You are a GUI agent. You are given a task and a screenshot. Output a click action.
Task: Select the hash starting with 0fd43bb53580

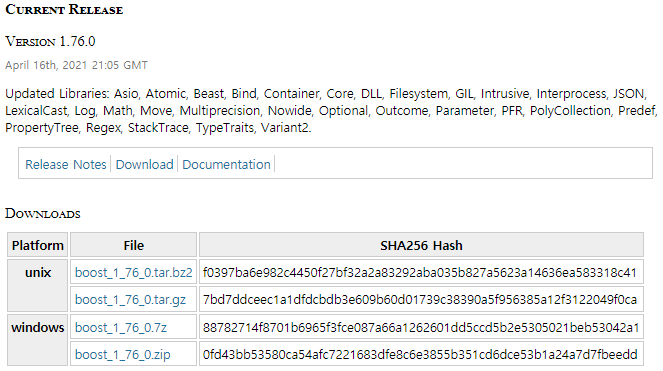point(420,355)
